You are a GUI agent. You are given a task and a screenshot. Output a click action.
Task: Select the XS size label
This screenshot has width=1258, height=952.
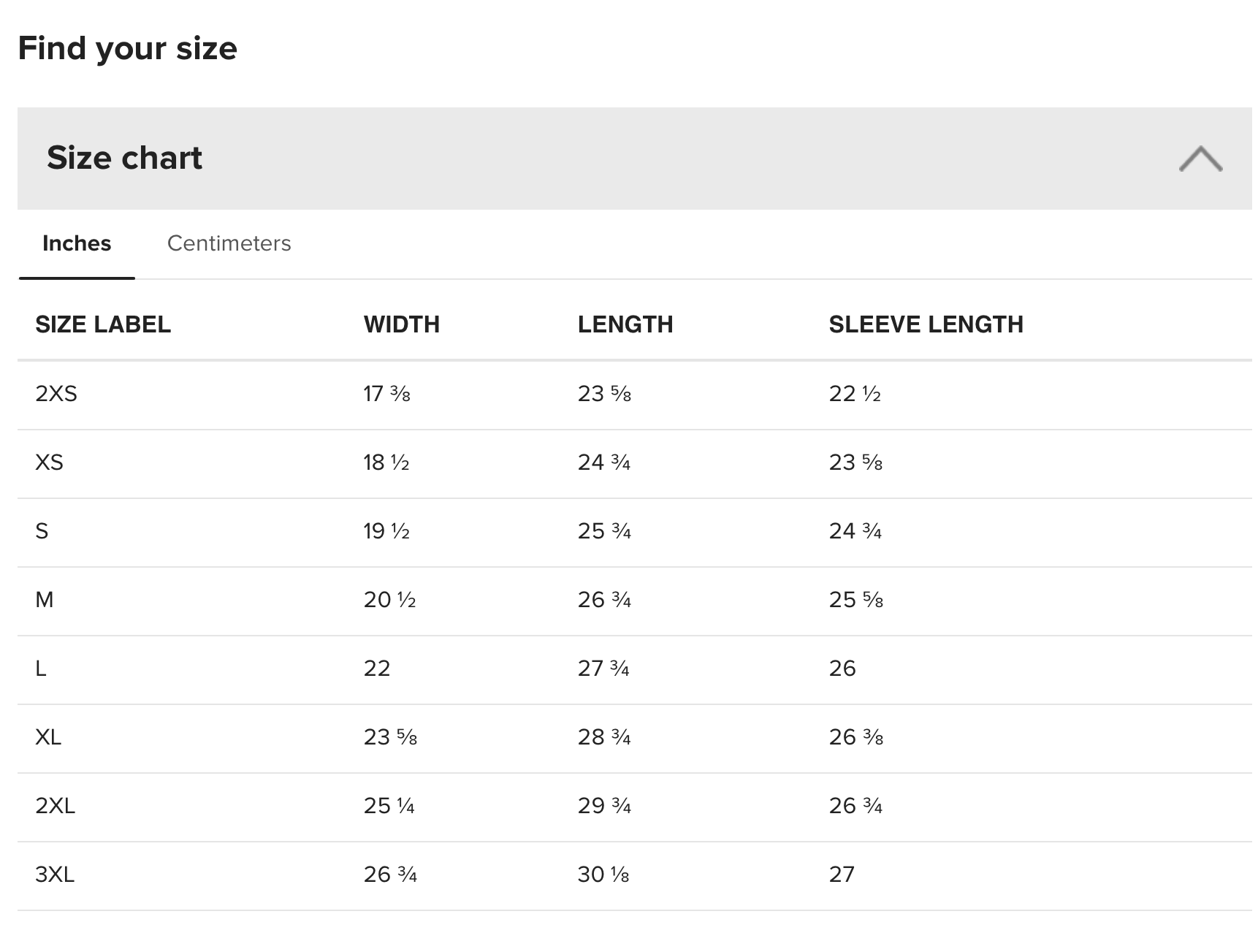click(x=49, y=462)
